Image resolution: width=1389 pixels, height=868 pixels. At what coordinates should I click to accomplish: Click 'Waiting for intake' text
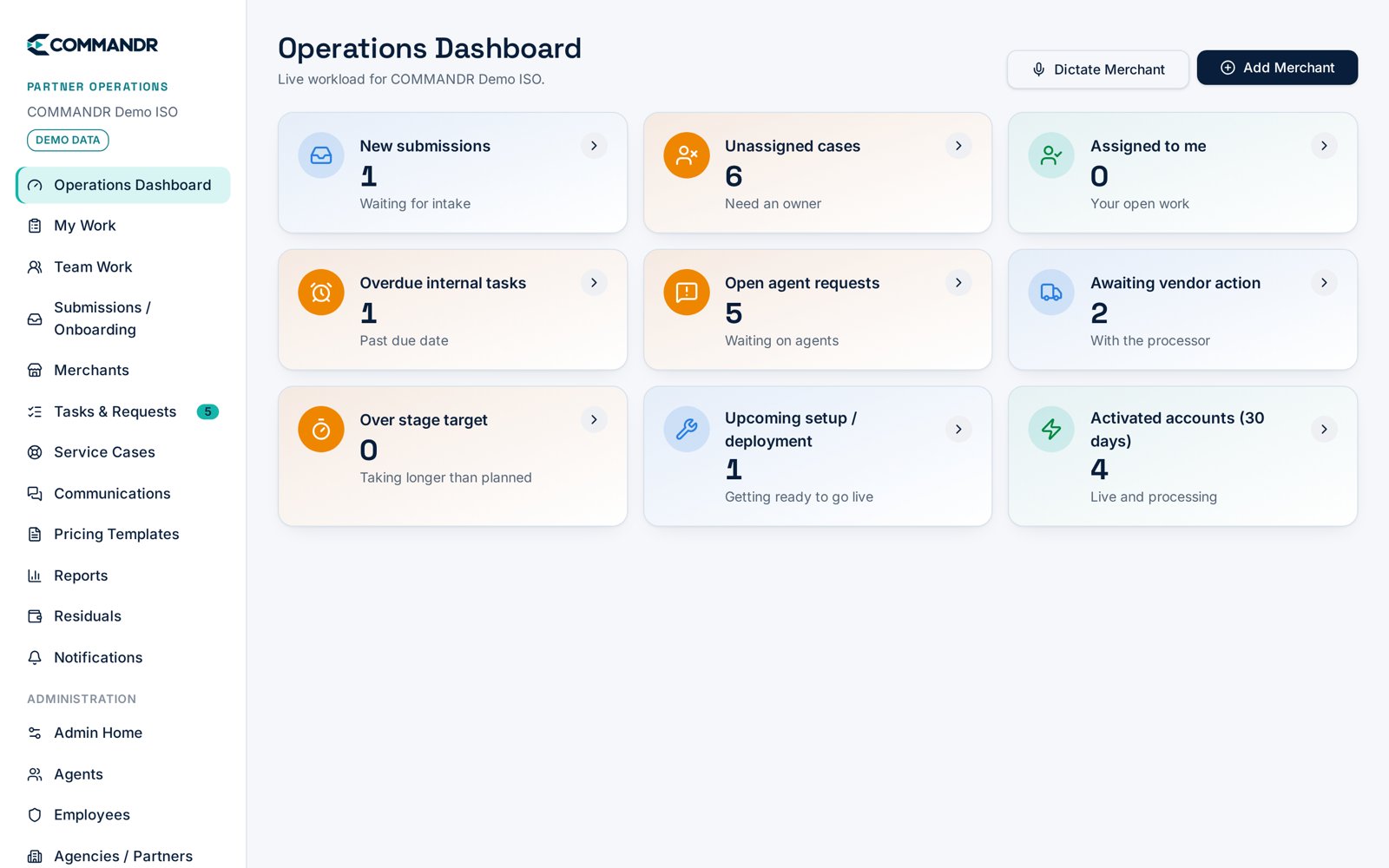(415, 204)
